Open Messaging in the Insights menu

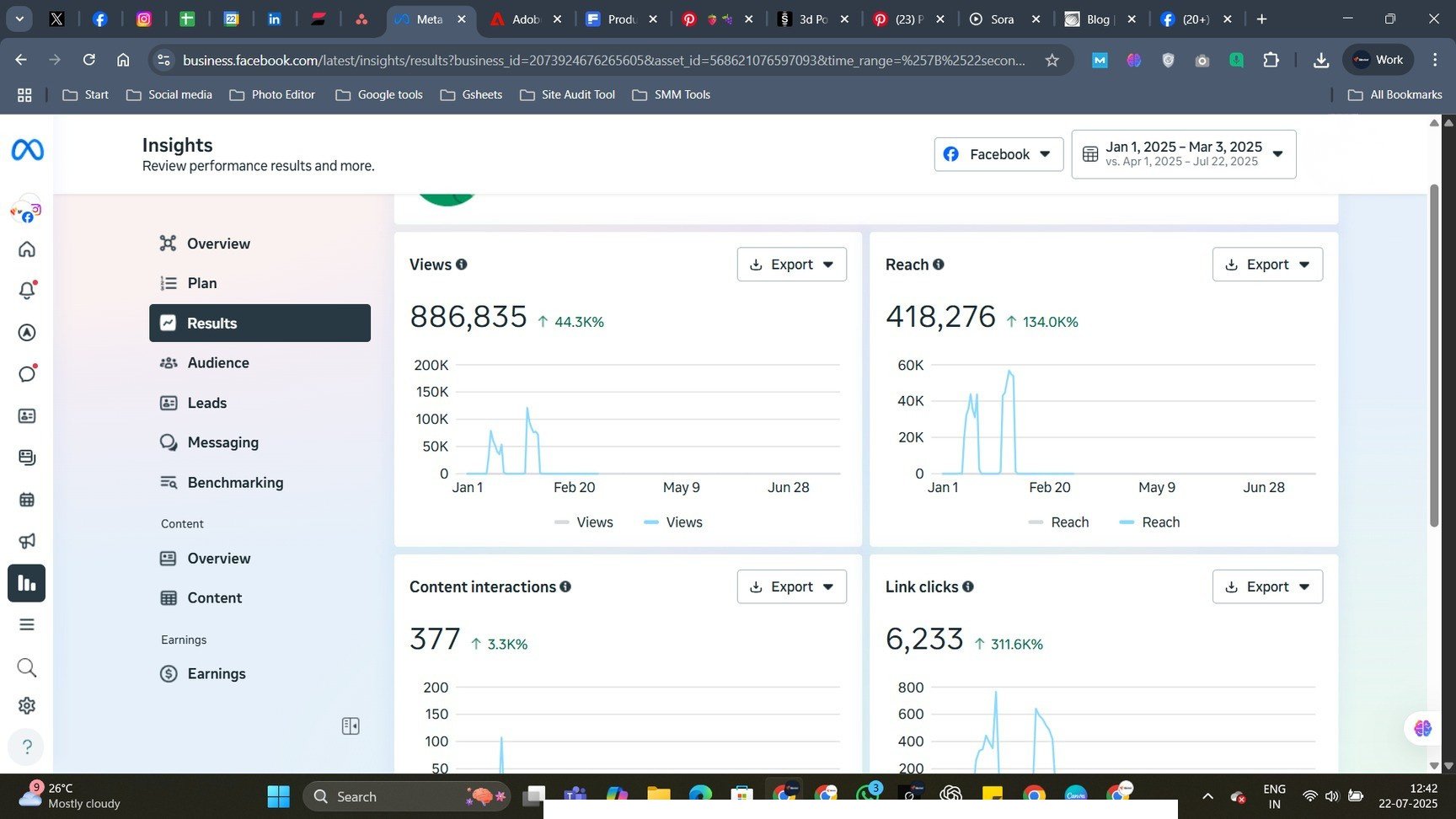pyautogui.click(x=260, y=442)
